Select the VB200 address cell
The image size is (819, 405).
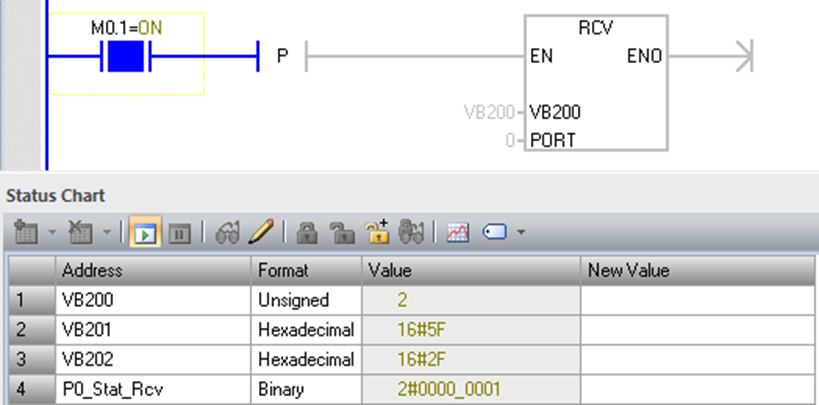point(153,300)
